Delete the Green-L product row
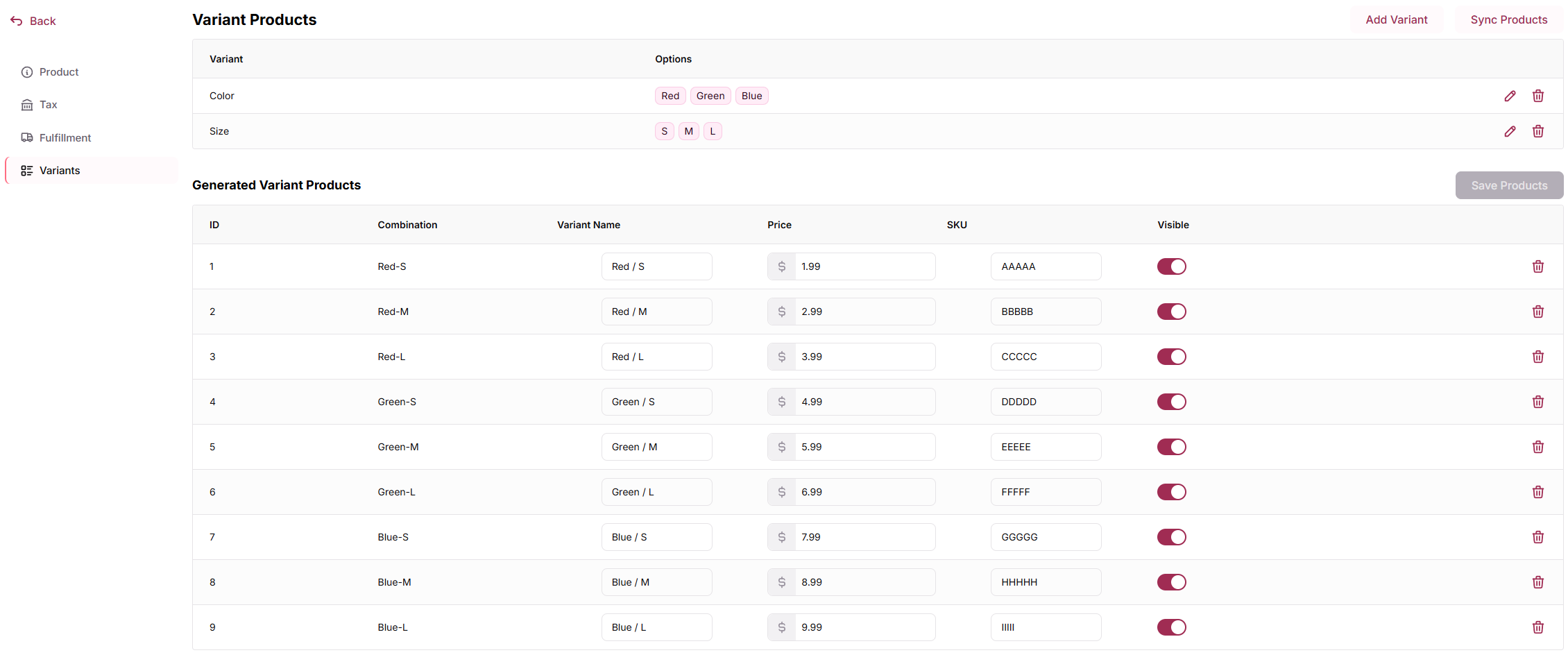The image size is (1568, 655). coord(1537,492)
